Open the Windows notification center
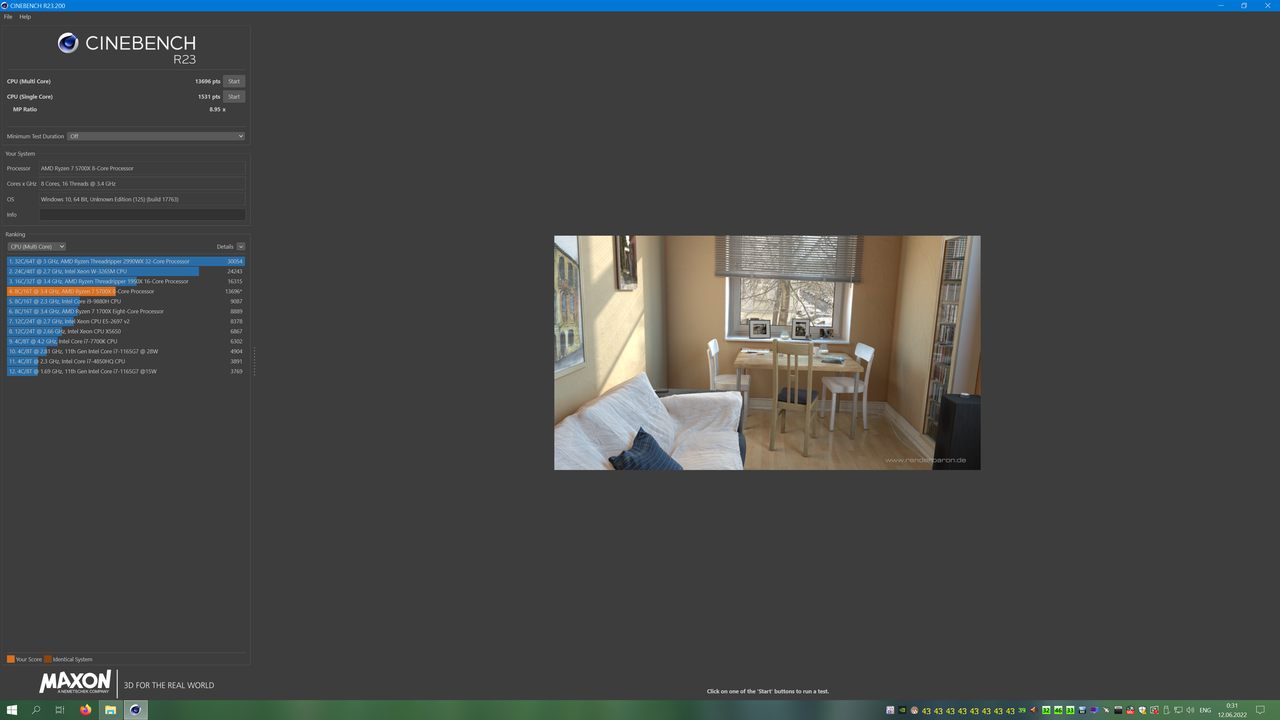 (1260, 710)
